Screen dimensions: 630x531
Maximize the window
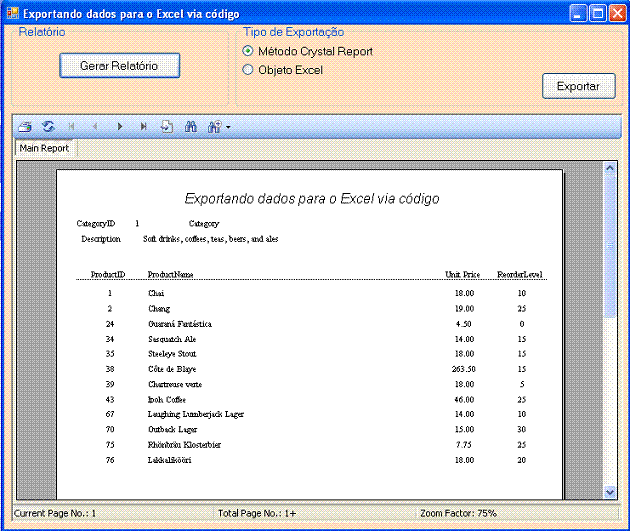pyautogui.click(x=598, y=13)
